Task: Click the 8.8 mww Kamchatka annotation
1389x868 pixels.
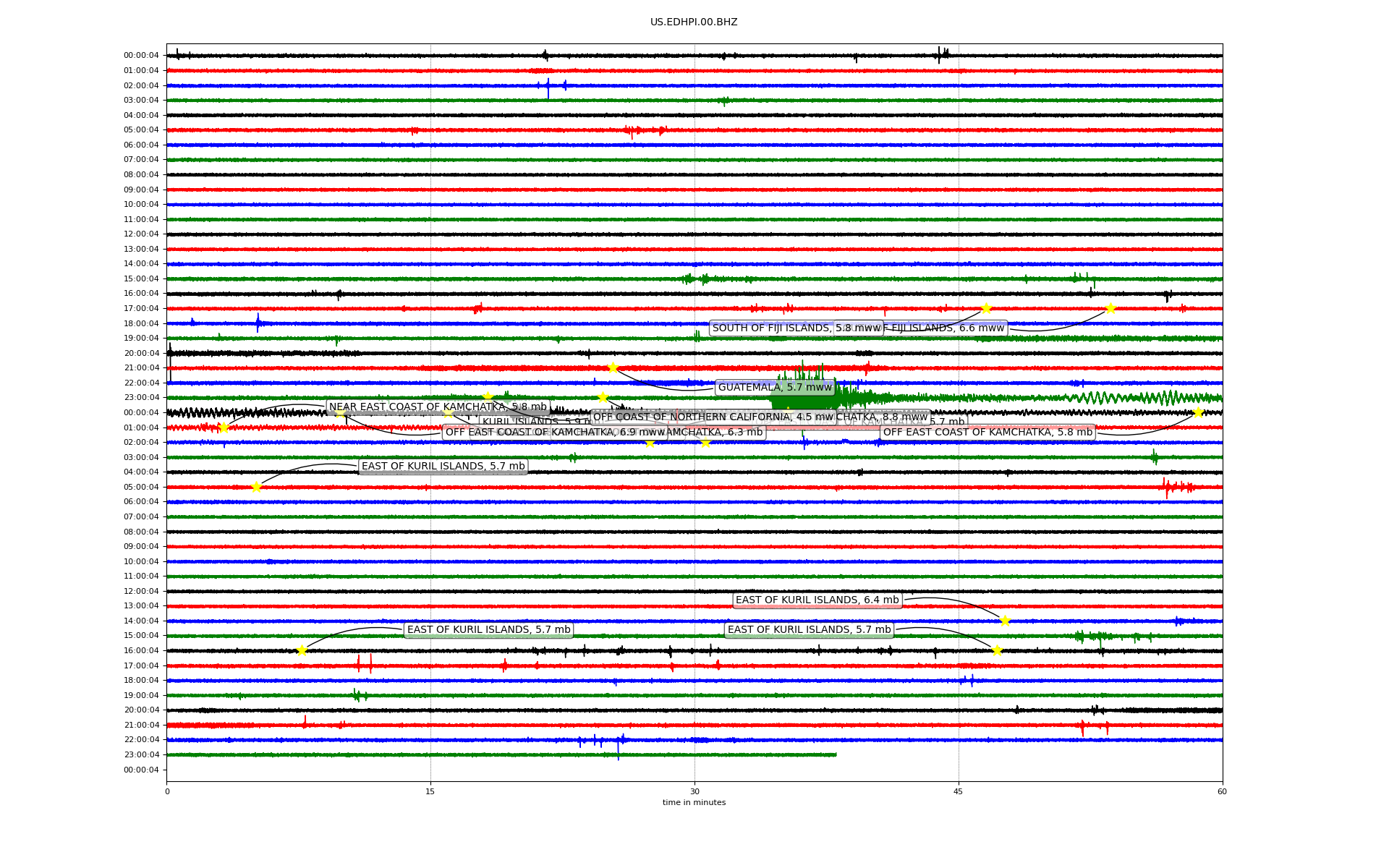Action: [x=883, y=417]
